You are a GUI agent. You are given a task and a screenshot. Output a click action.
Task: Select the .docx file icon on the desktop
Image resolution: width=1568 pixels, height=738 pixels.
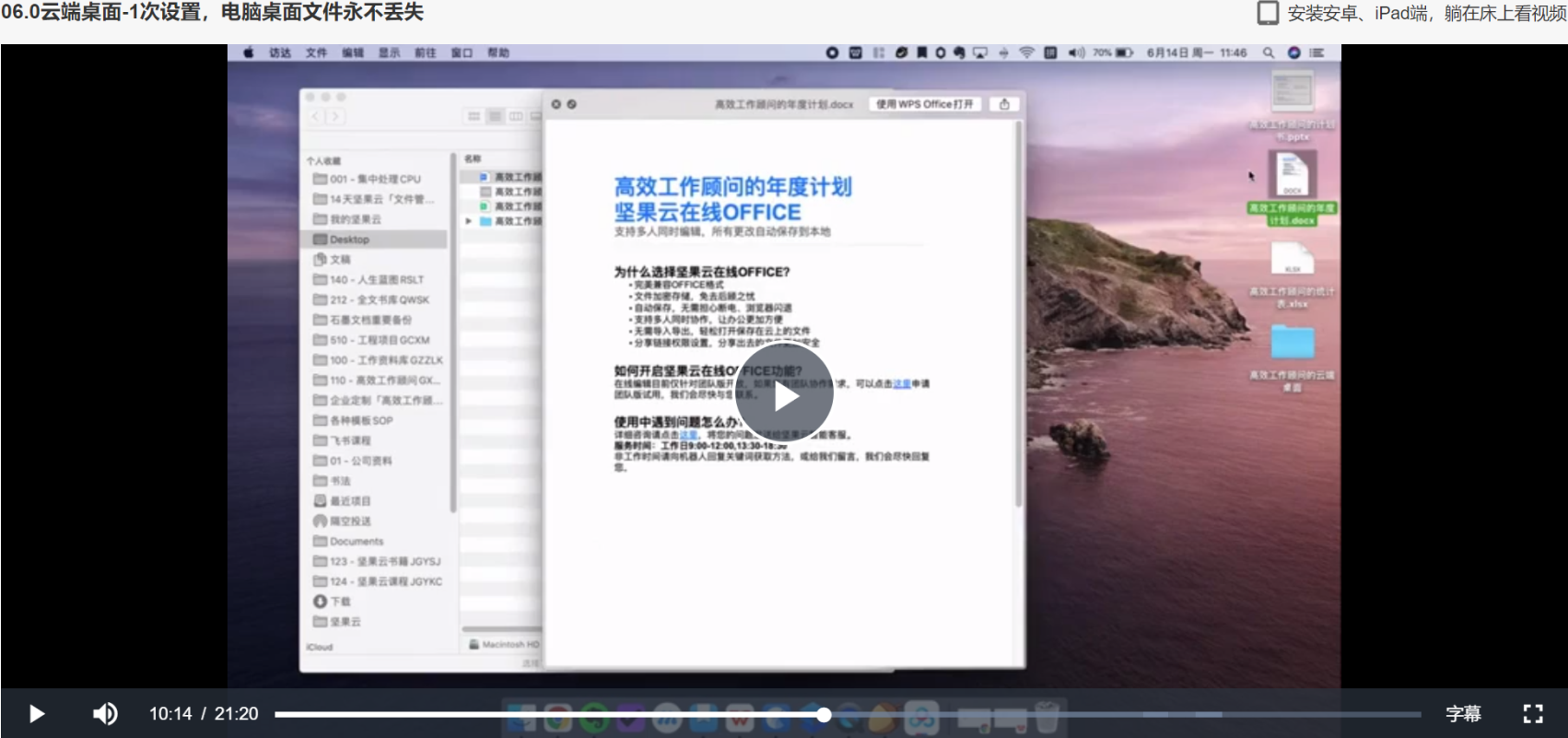(x=1292, y=173)
